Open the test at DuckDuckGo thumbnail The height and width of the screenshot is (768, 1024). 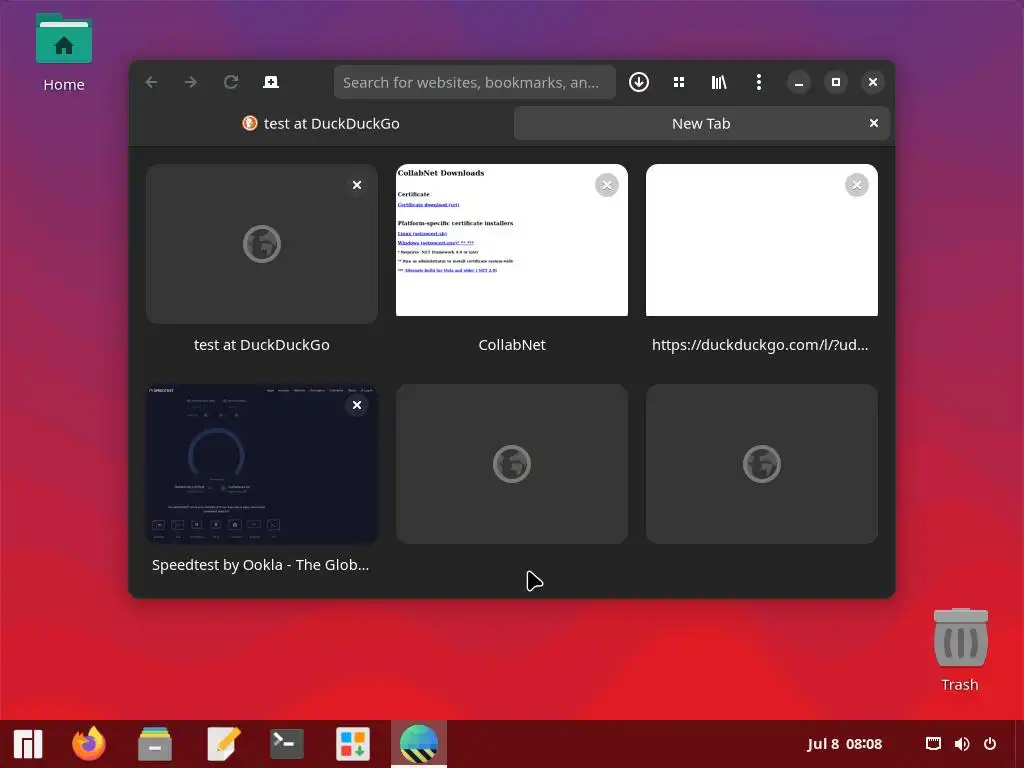click(x=262, y=244)
